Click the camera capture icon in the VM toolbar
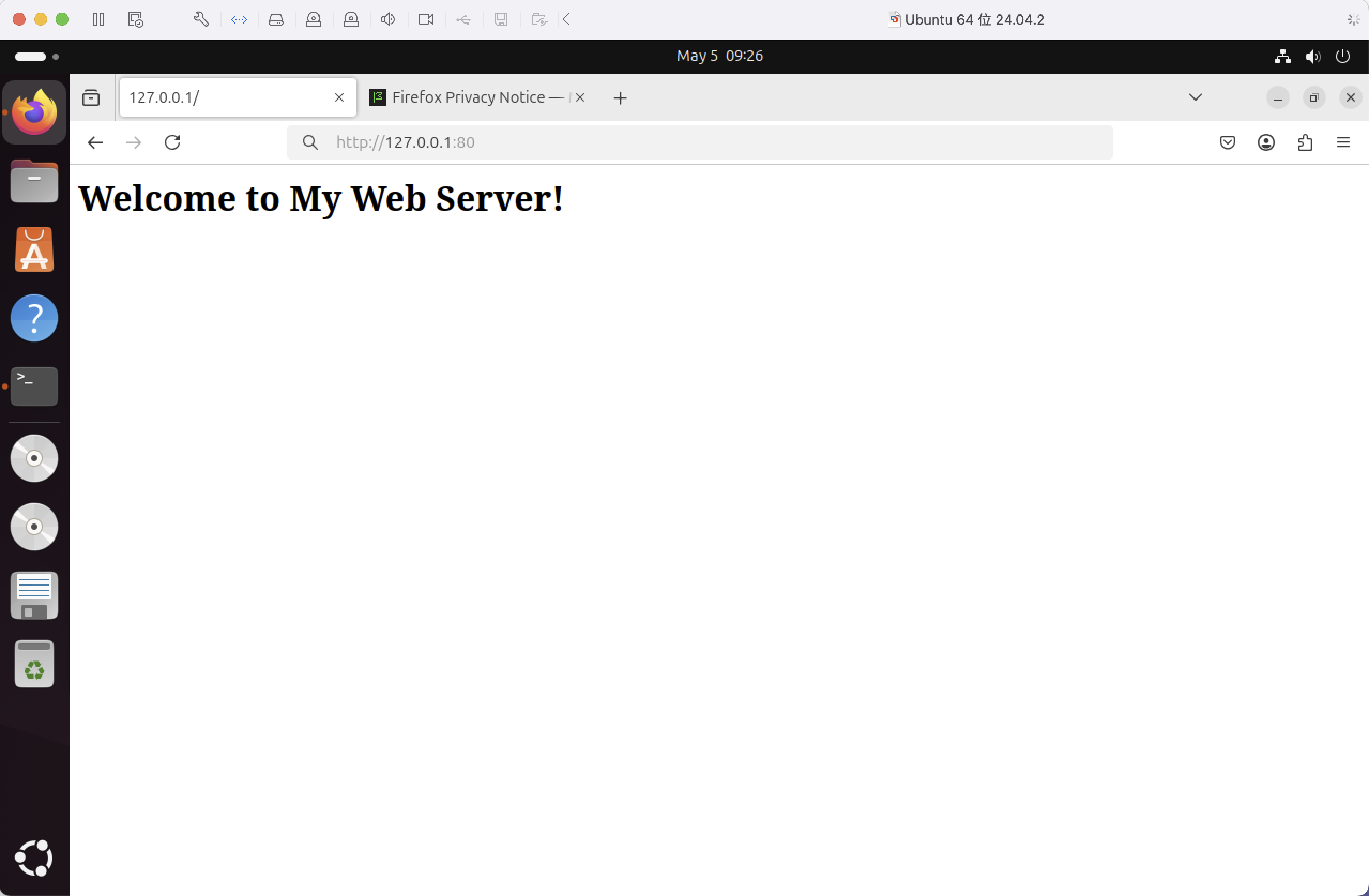The width and height of the screenshot is (1369, 896). point(425,19)
